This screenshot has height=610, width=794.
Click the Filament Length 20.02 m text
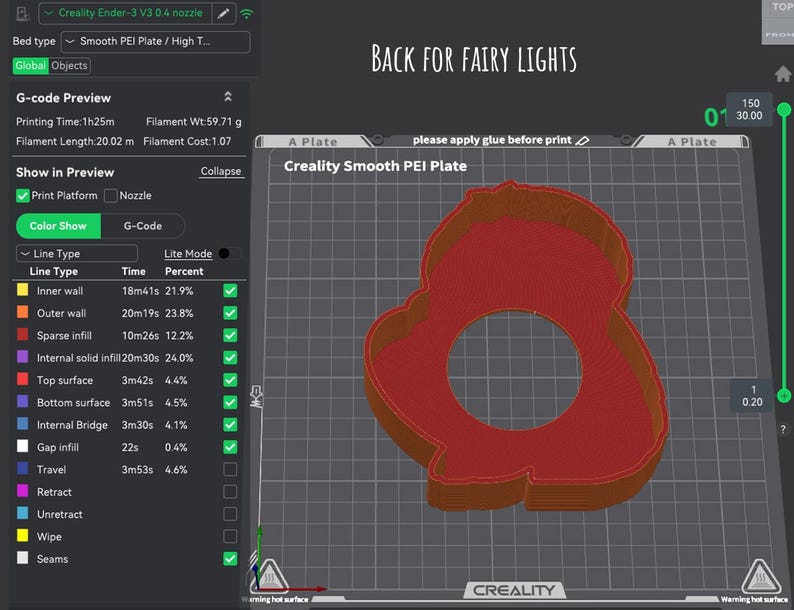pyautogui.click(x=75, y=141)
